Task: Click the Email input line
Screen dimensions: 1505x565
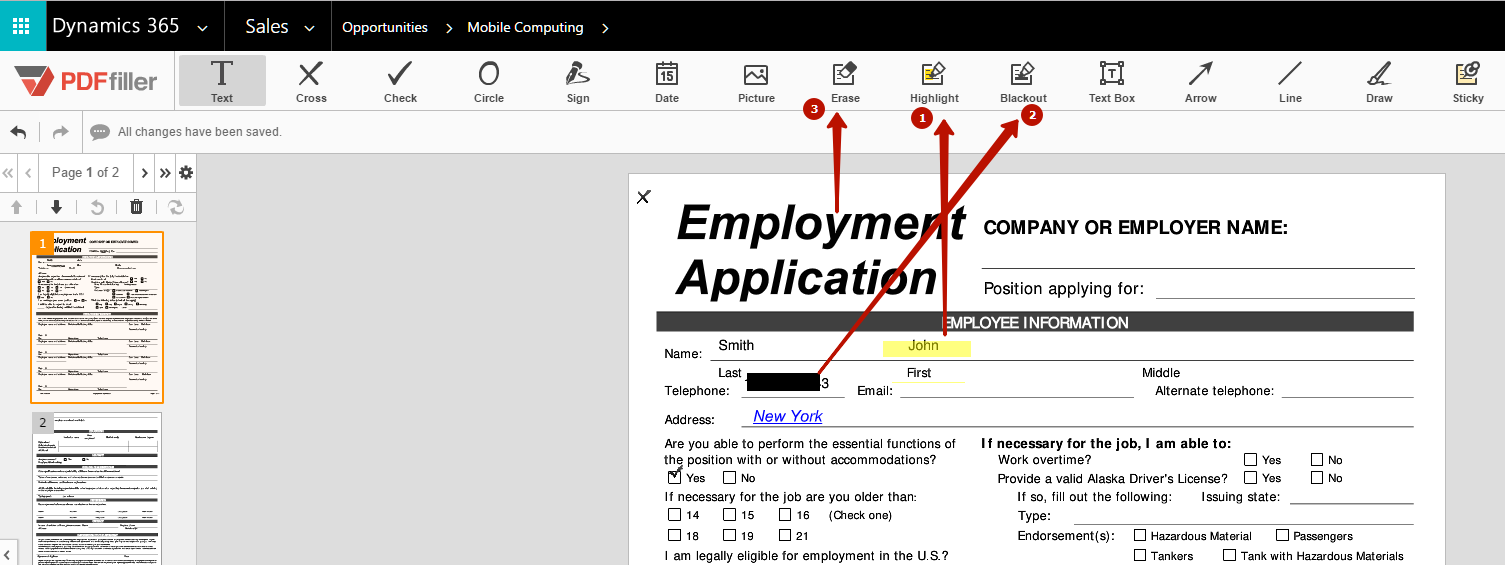Action: click(1016, 390)
